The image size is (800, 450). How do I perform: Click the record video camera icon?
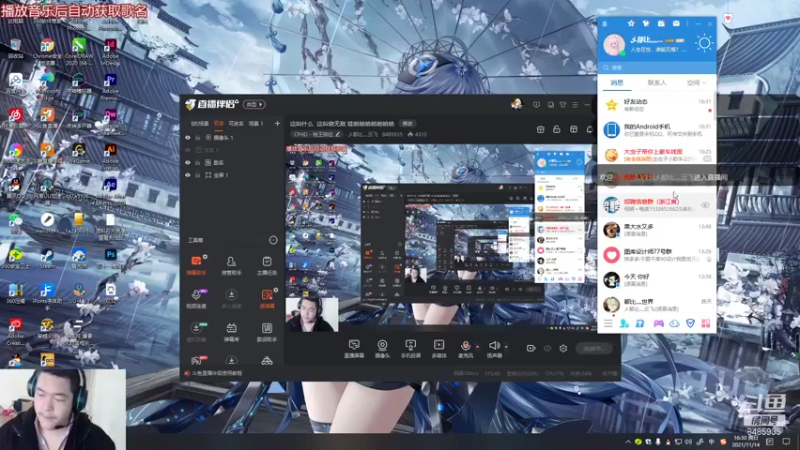(x=531, y=348)
